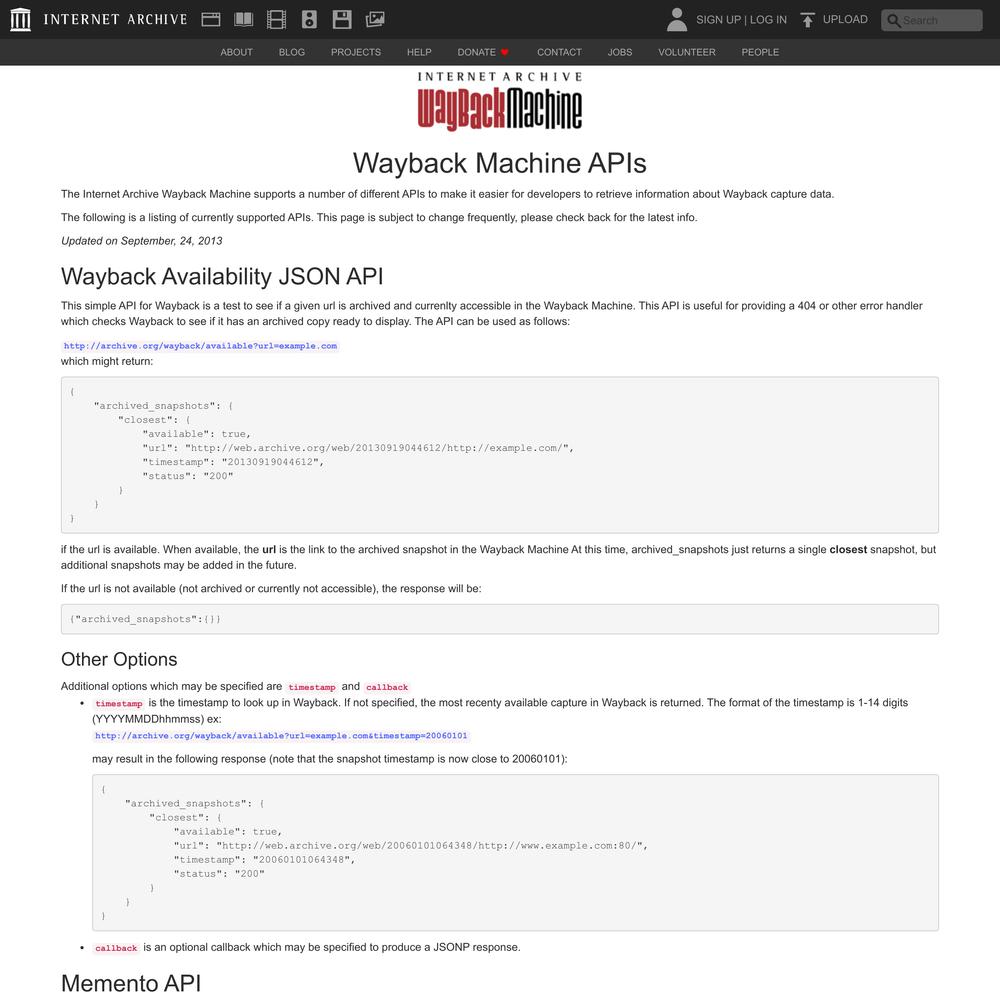The image size is (1000, 1000).
Task: Click the Wayback Machine logo
Action: click(500, 101)
